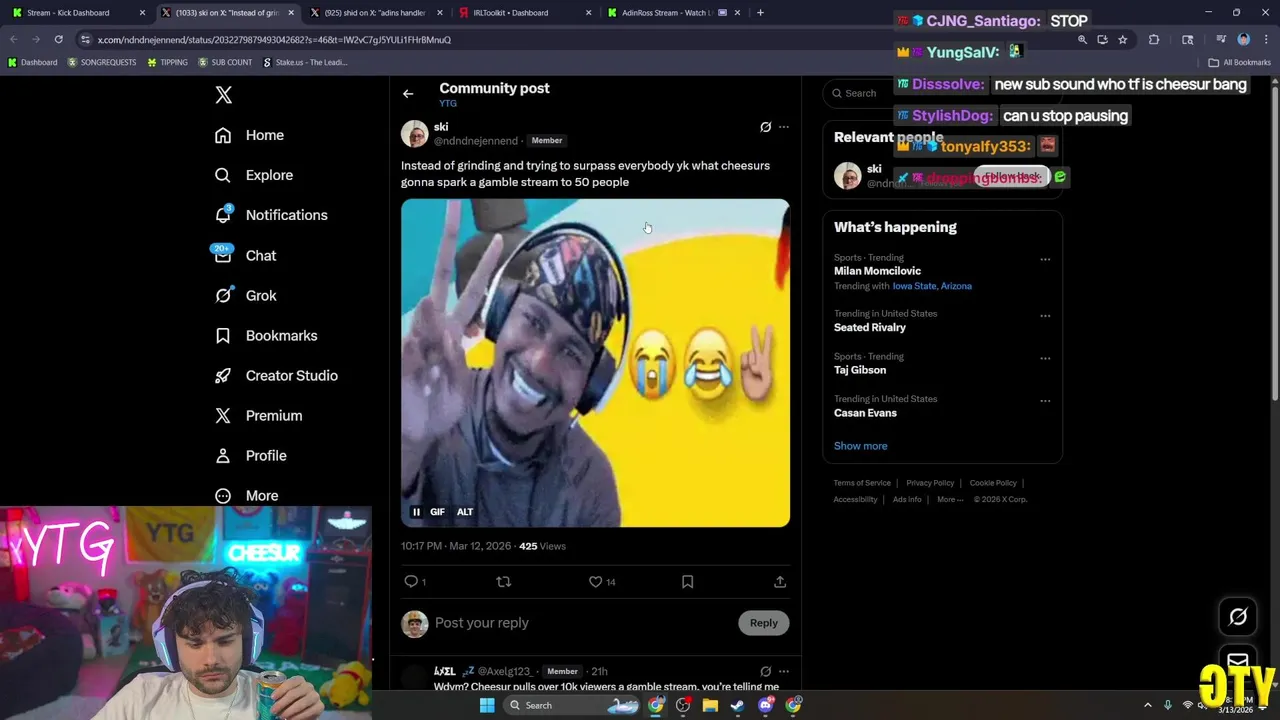
Task: Click the repost icon
Action: [x=503, y=581]
